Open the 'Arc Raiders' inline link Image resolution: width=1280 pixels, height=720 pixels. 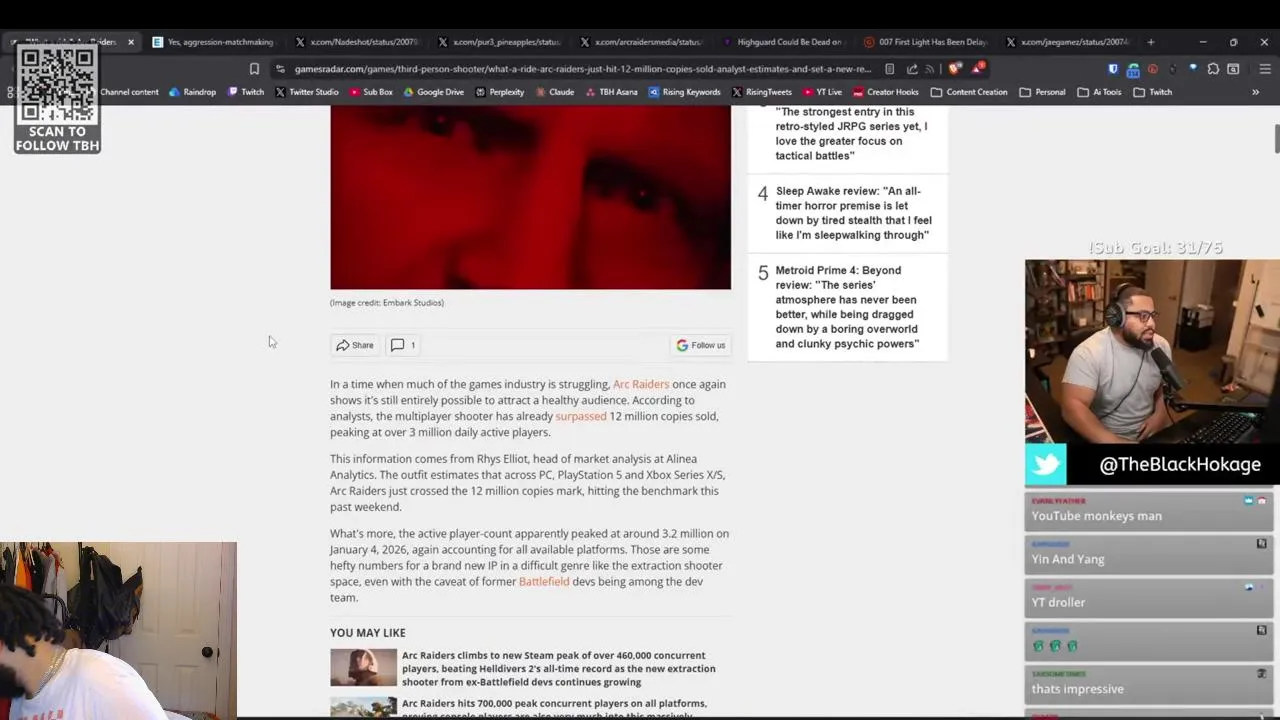(641, 384)
